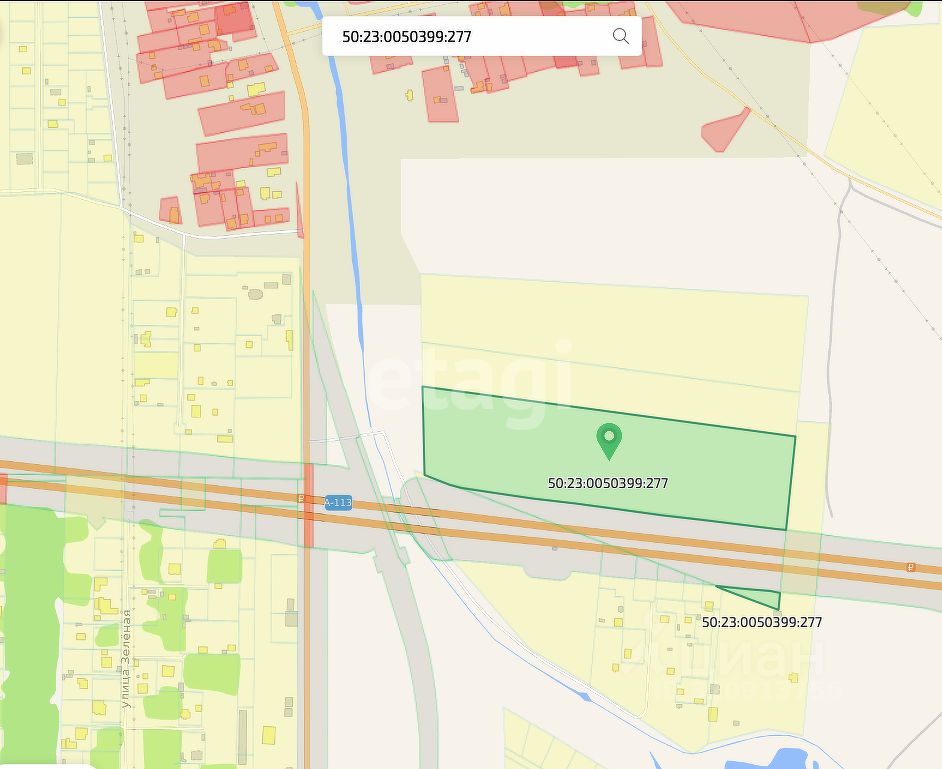This screenshot has width=942, height=769.
Task: Click the red square at left highway edge
Action: click(3, 488)
